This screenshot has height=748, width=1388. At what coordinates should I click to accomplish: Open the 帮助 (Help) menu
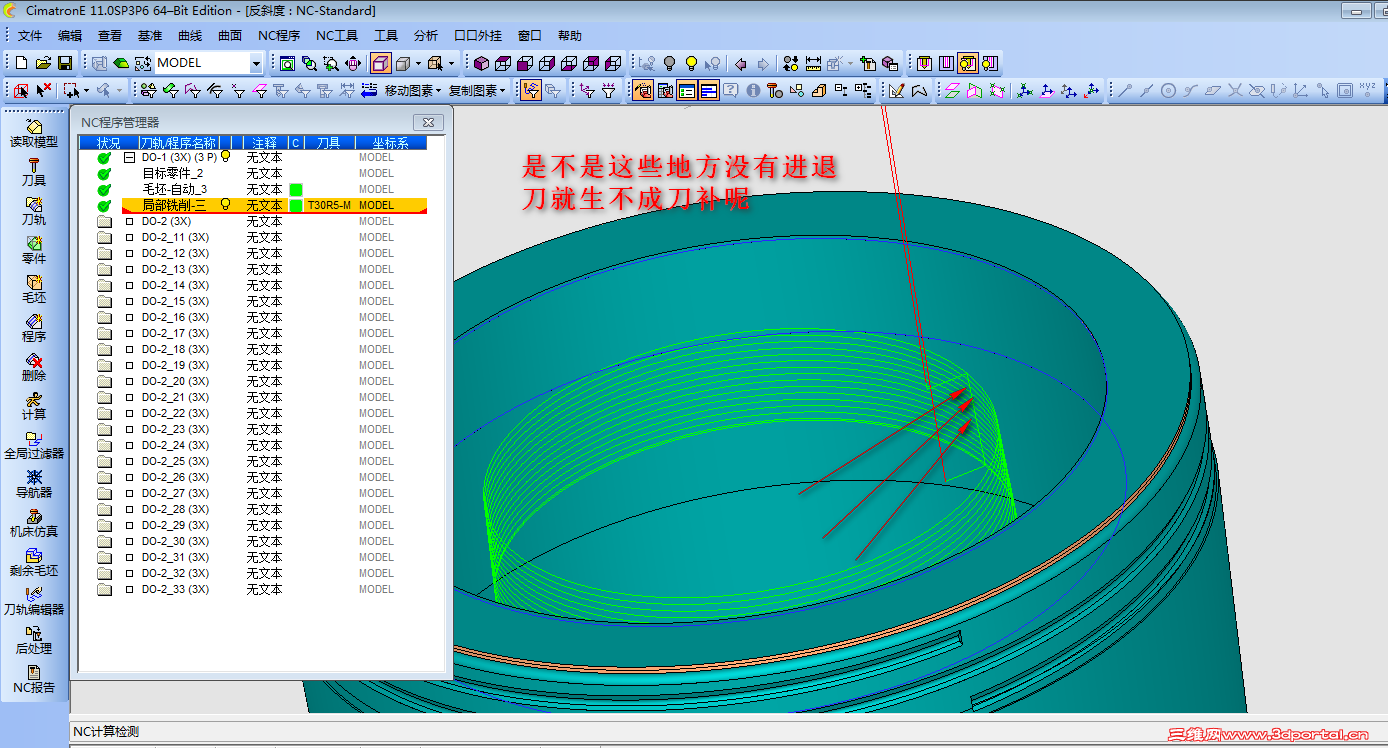click(x=570, y=36)
